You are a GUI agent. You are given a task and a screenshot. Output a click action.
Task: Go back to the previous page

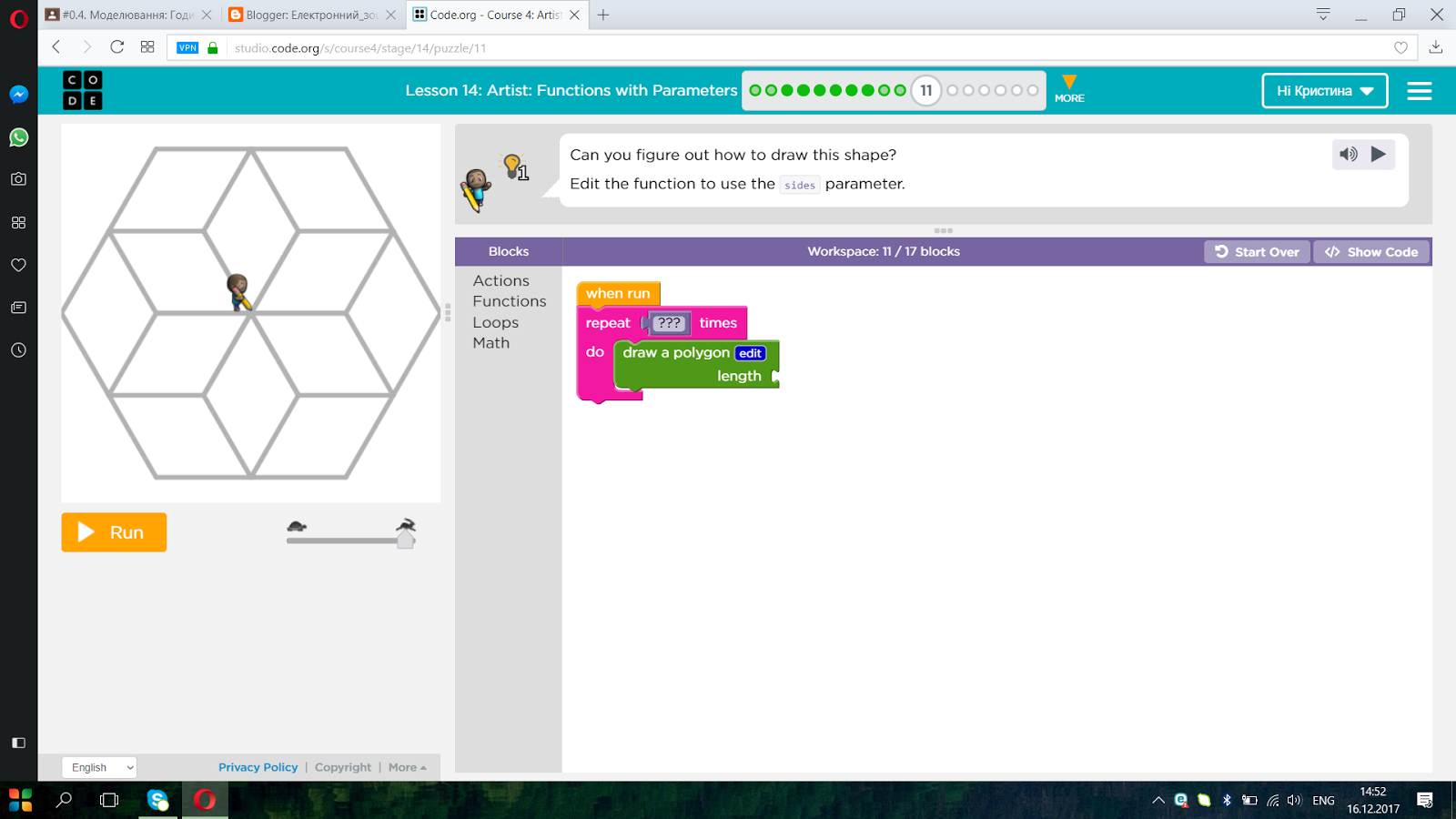coord(56,47)
